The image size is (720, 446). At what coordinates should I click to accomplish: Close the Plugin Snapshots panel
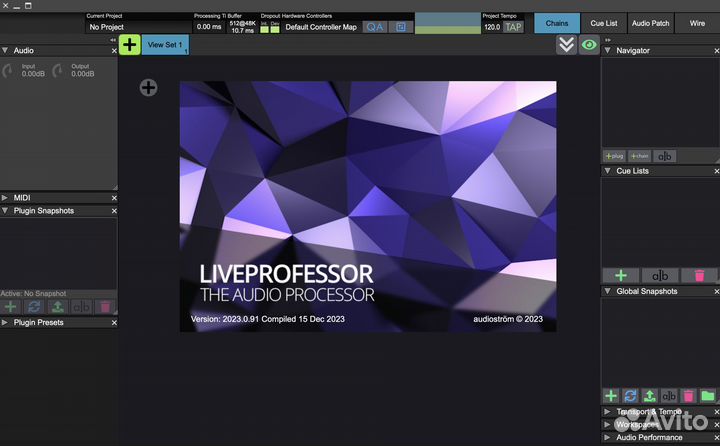click(114, 211)
